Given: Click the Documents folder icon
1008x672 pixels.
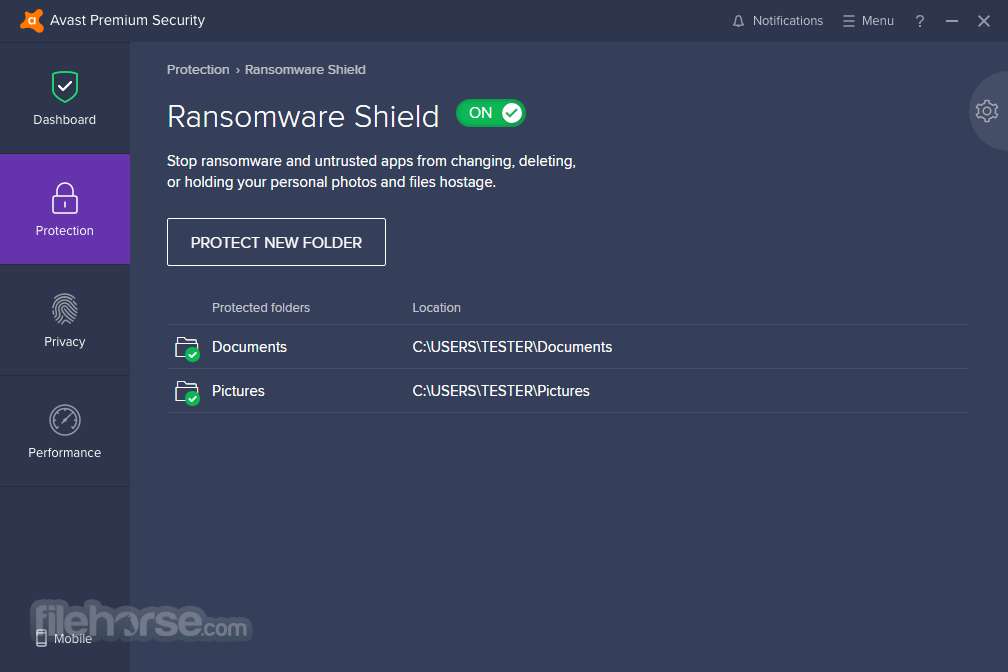Looking at the screenshot, I should point(187,348).
